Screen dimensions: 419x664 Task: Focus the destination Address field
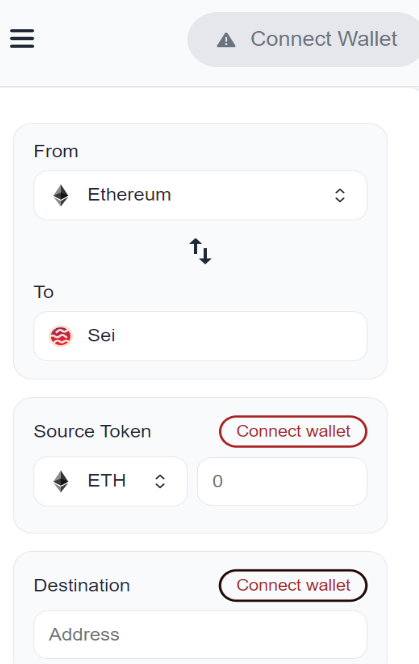pyautogui.click(x=200, y=634)
